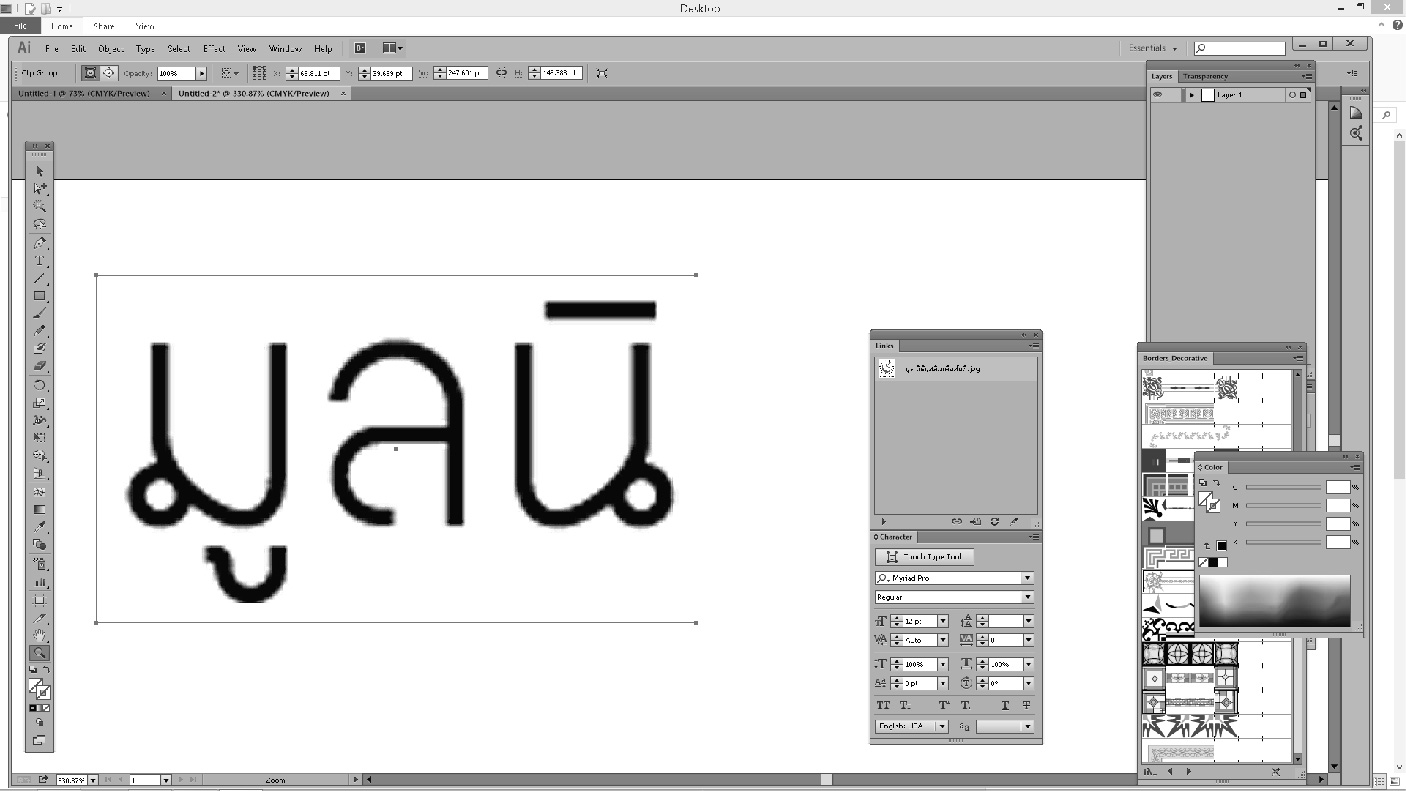
Task: Select the linked .jpg row in Links panel
Action: click(956, 368)
